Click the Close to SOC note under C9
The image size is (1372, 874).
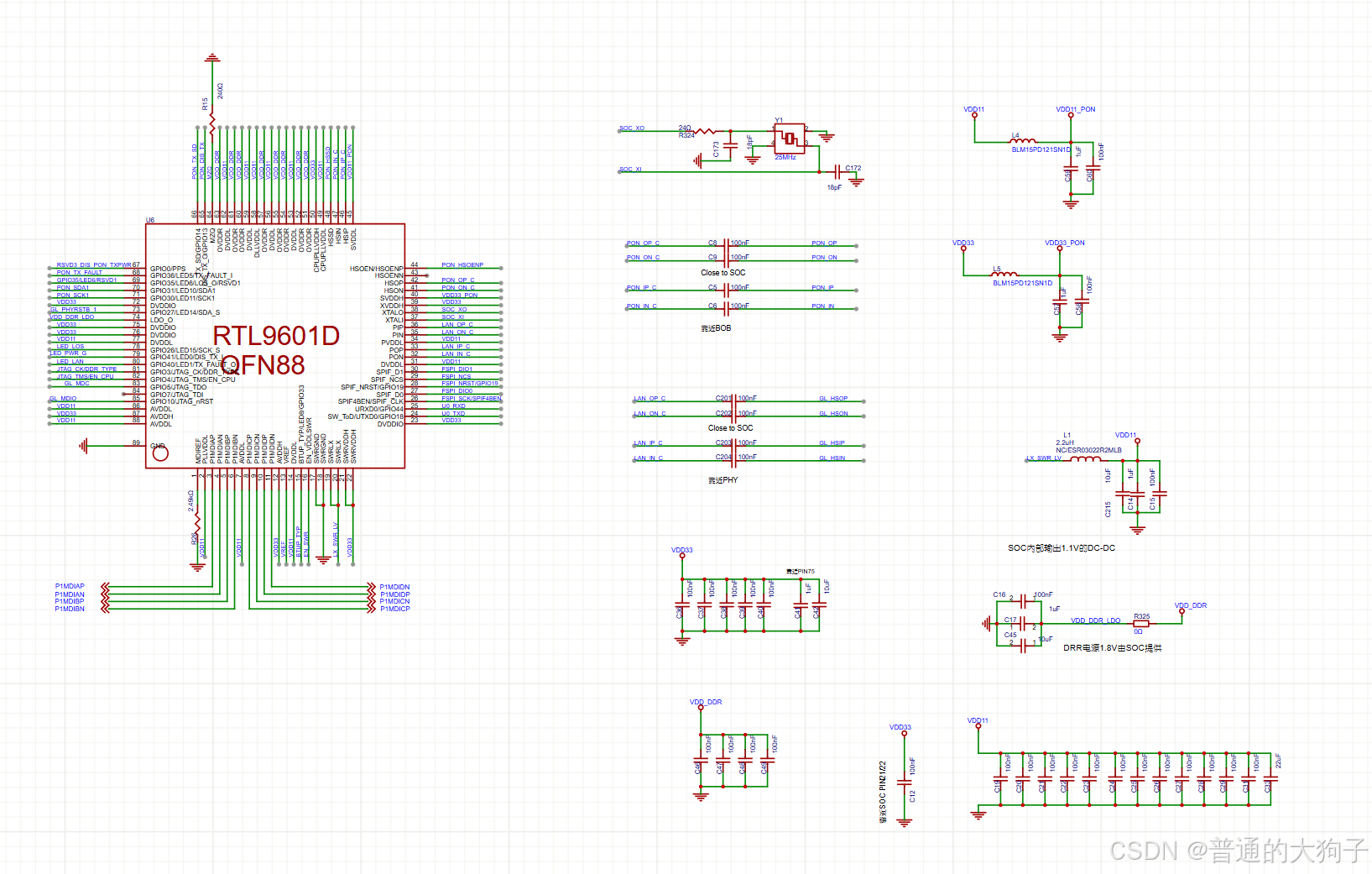point(723,273)
